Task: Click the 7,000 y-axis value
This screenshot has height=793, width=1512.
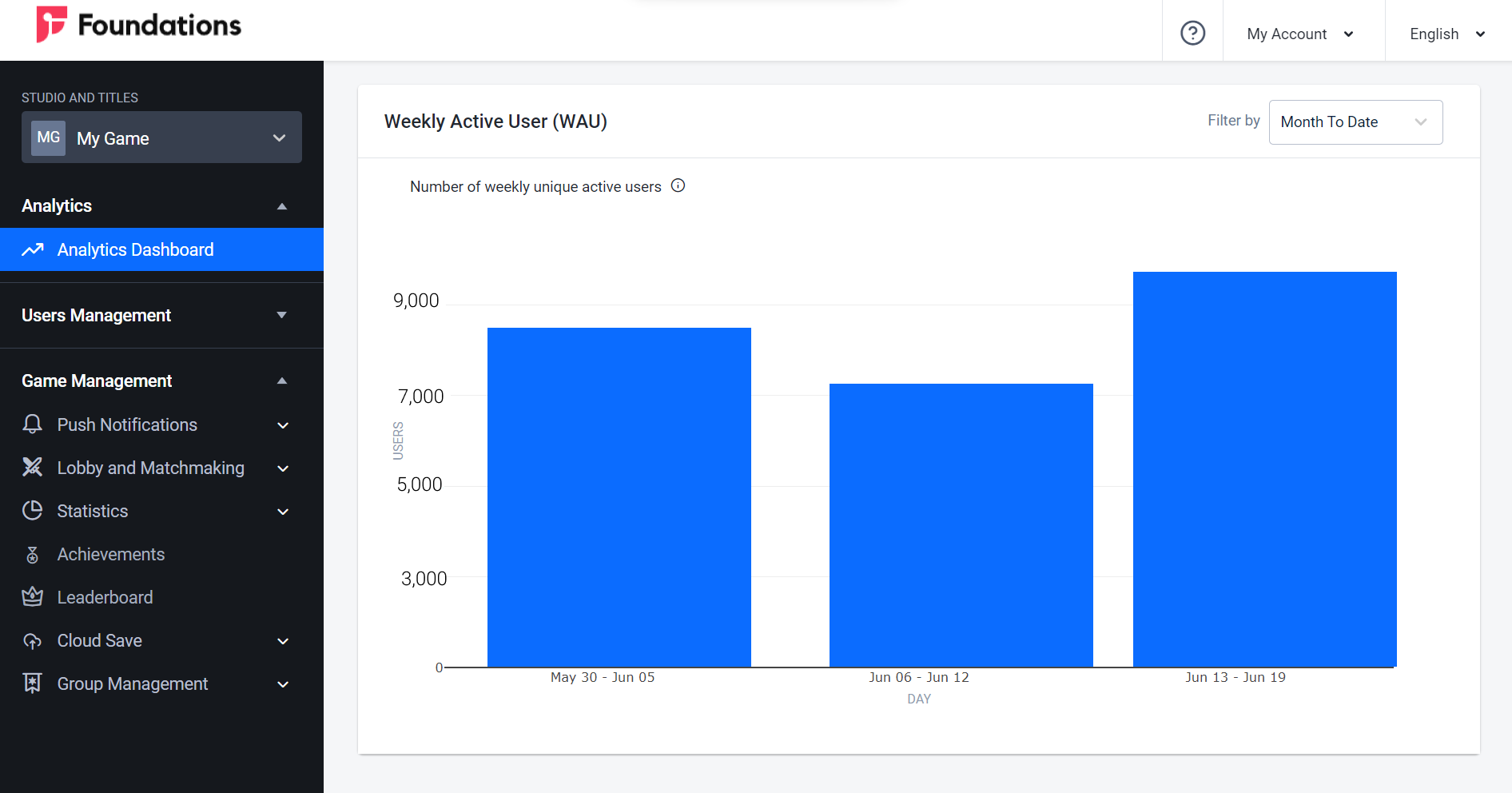Action: click(x=420, y=396)
